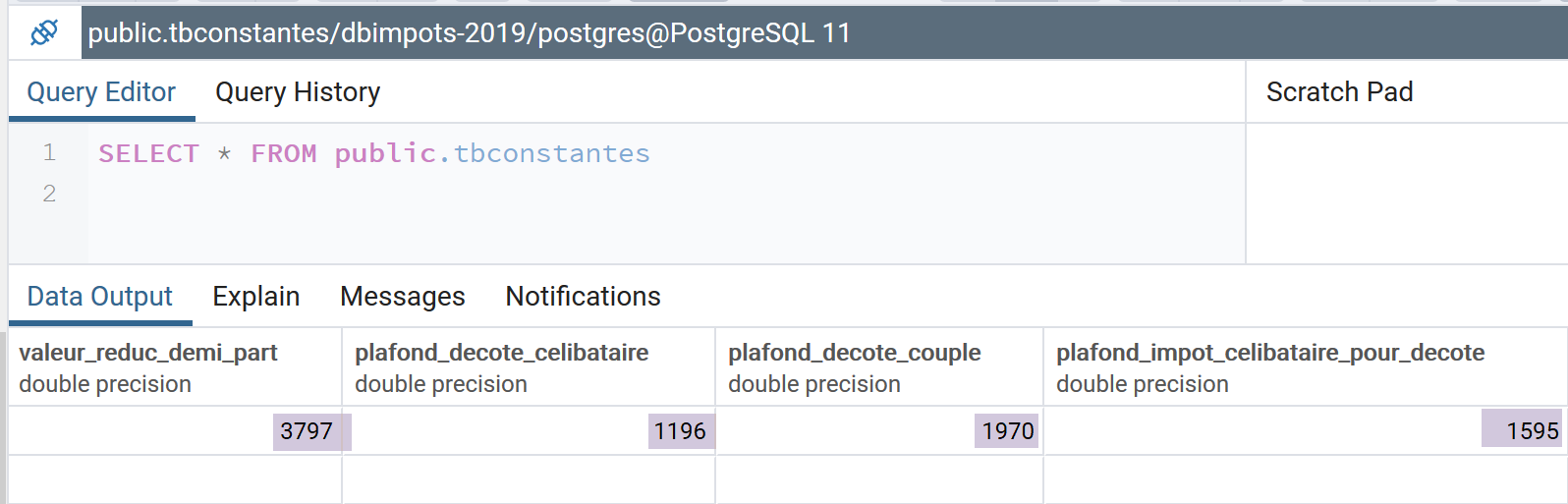Select the Data Output tab

99,297
